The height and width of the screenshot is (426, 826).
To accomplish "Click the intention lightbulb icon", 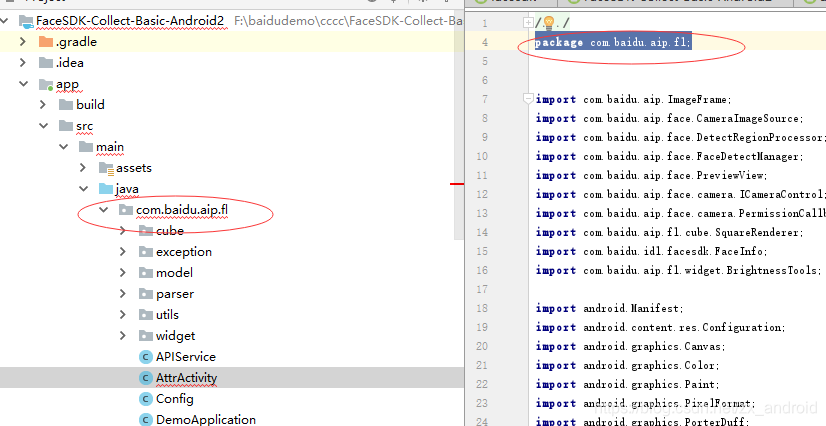I will click(549, 23).
